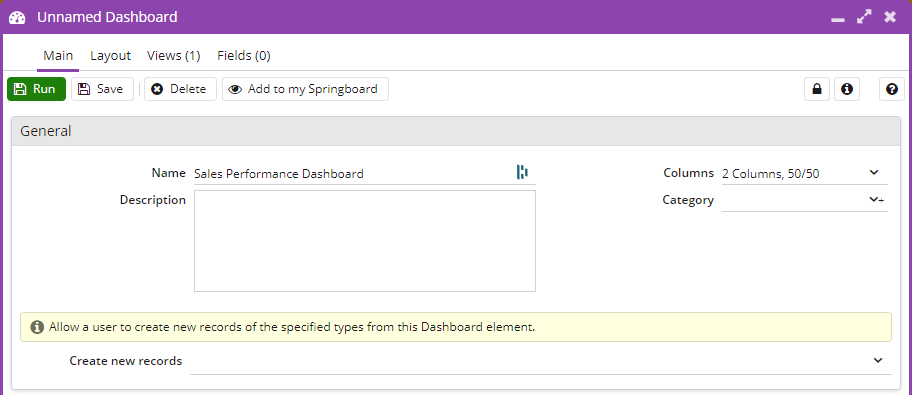This screenshot has width=912, height=395.
Task: Click the translation icon in Name field
Action: click(522, 172)
